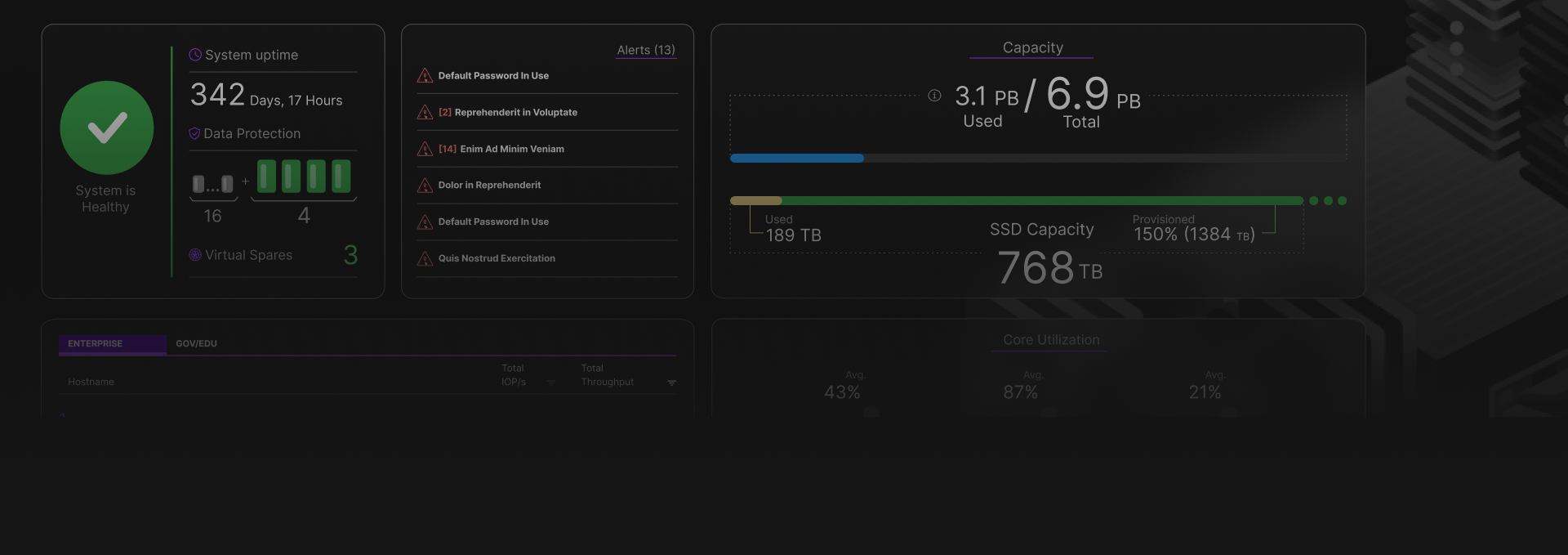Image resolution: width=1568 pixels, height=555 pixels.
Task: Select the gray drive icons above 16
Action: click(x=213, y=184)
